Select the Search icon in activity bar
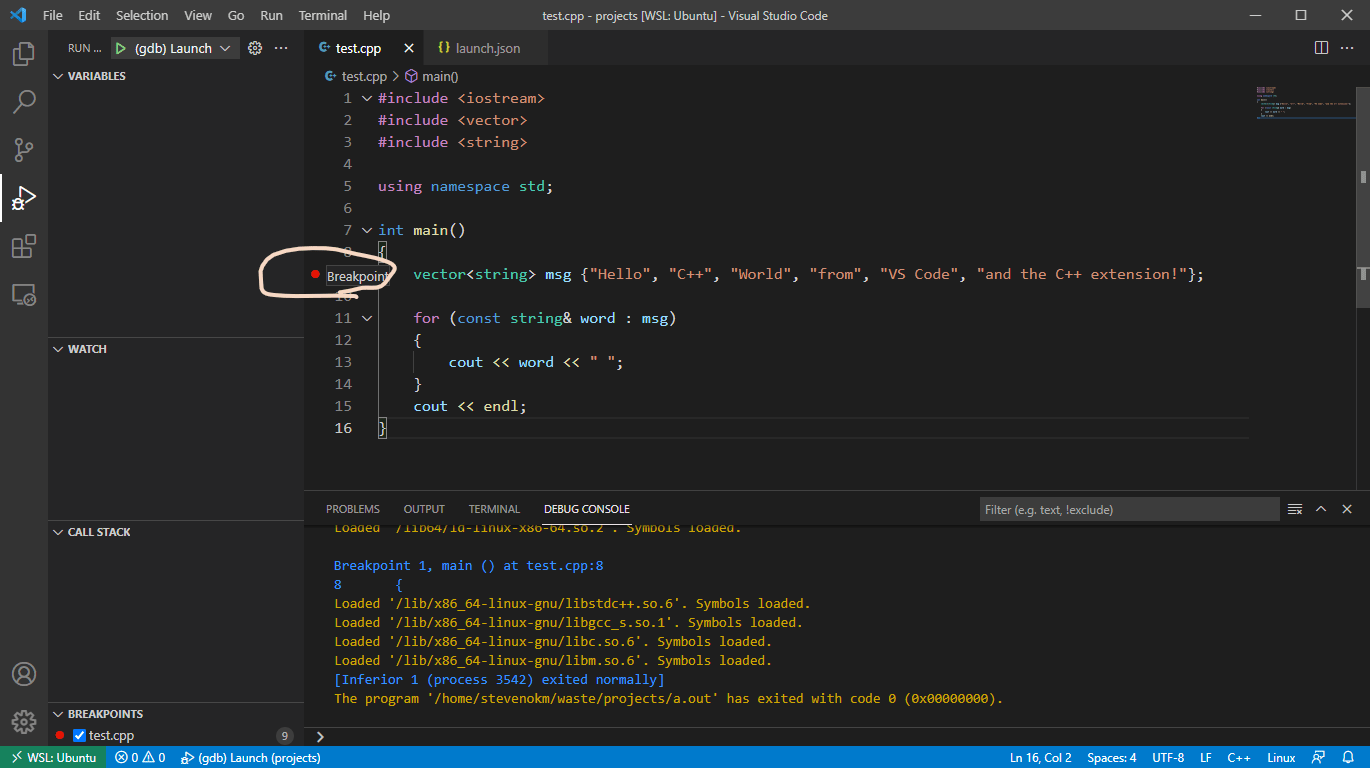 coord(22,101)
